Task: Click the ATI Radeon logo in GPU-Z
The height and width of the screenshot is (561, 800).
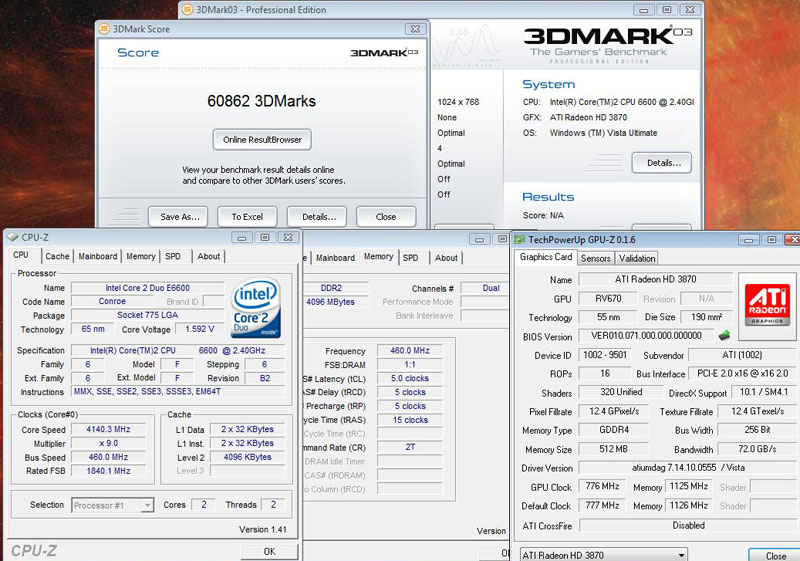Action: (x=767, y=305)
